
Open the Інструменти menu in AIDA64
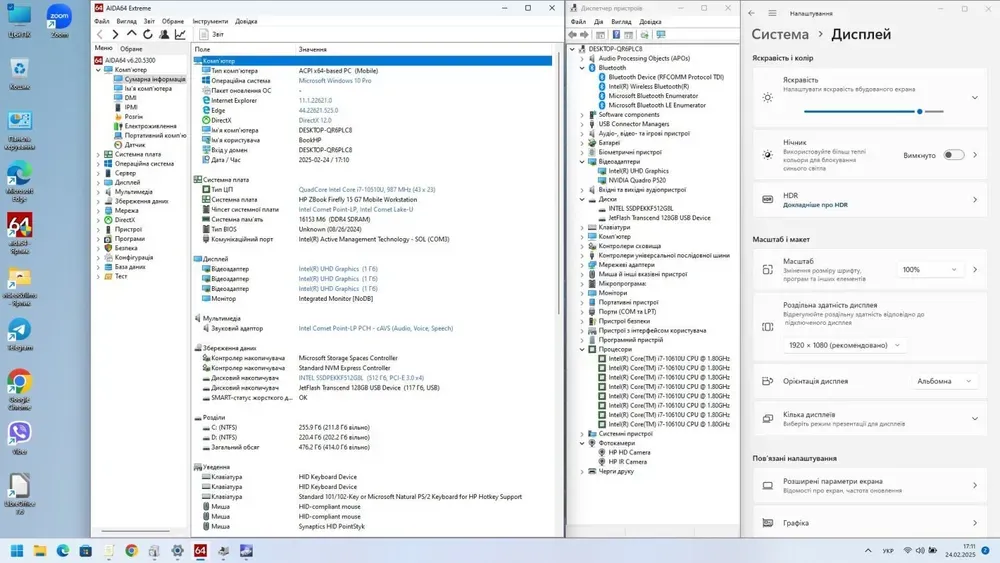tap(210, 21)
